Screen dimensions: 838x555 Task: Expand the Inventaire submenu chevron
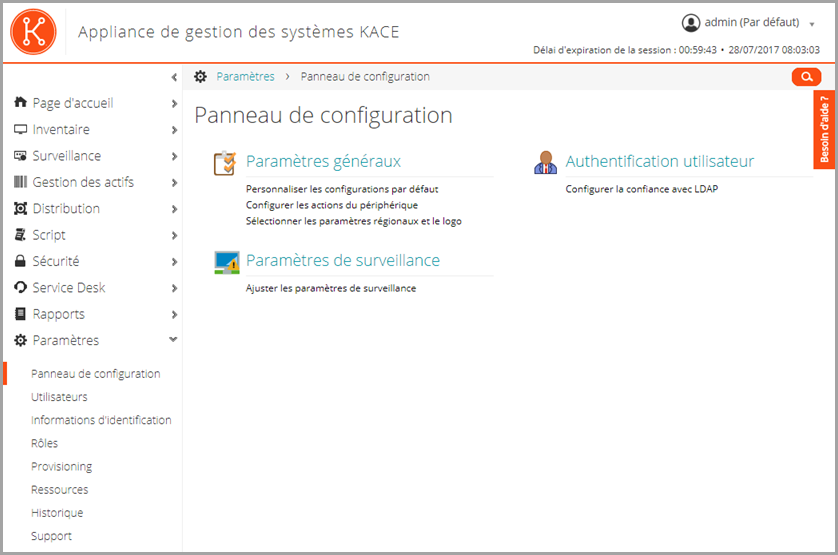[x=174, y=130]
